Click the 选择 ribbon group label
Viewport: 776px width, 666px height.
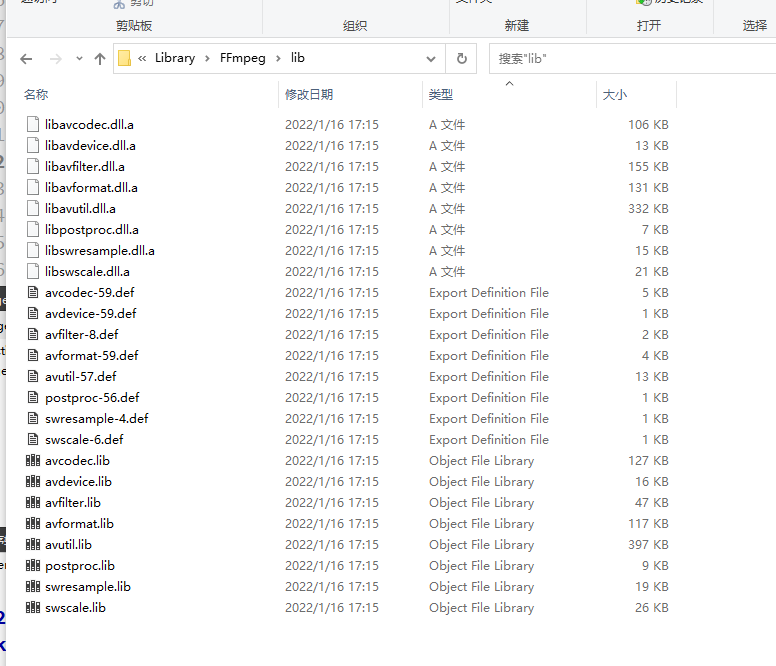(x=755, y=26)
